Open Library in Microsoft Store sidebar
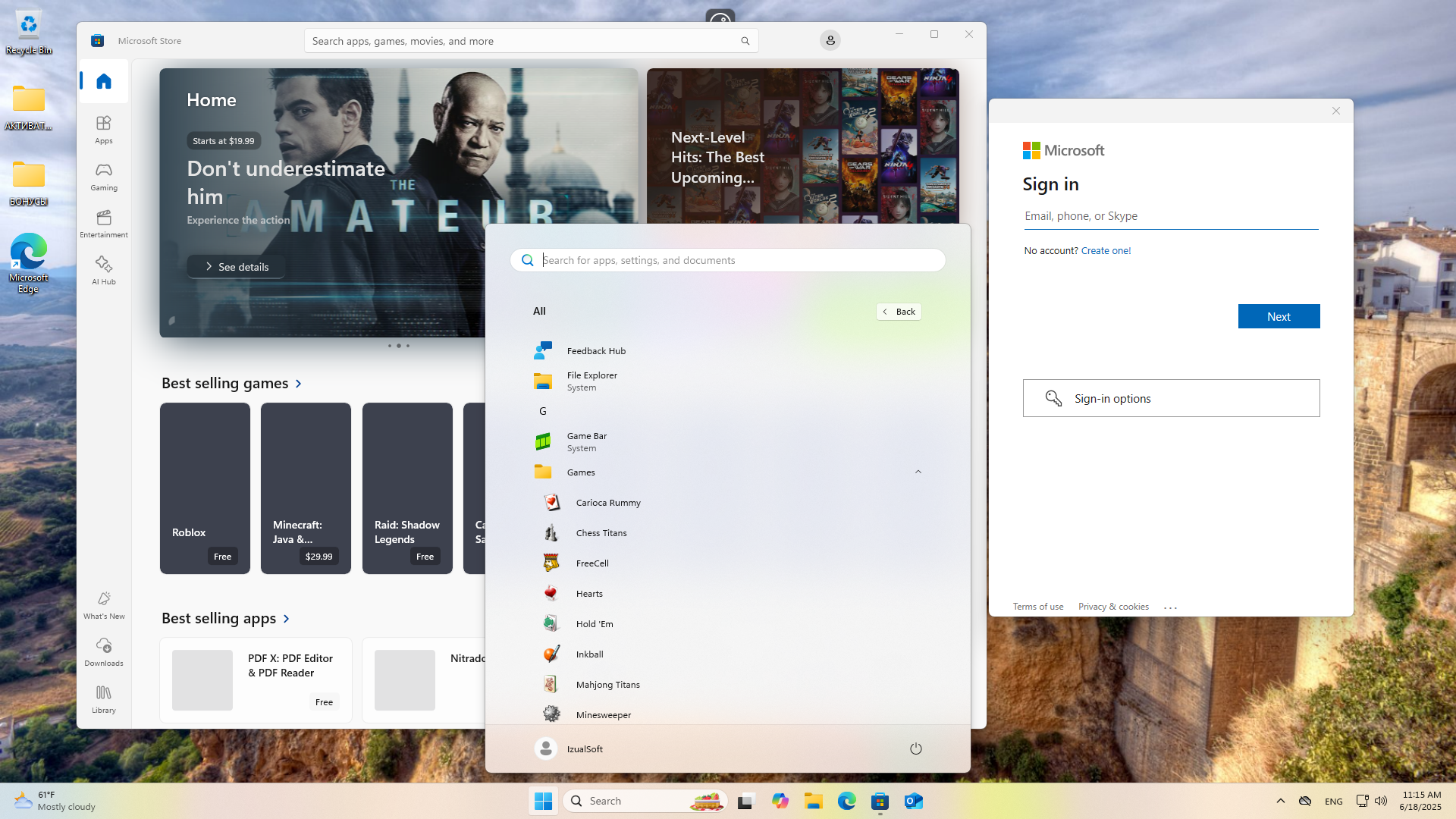The height and width of the screenshot is (819, 1456). [104, 699]
